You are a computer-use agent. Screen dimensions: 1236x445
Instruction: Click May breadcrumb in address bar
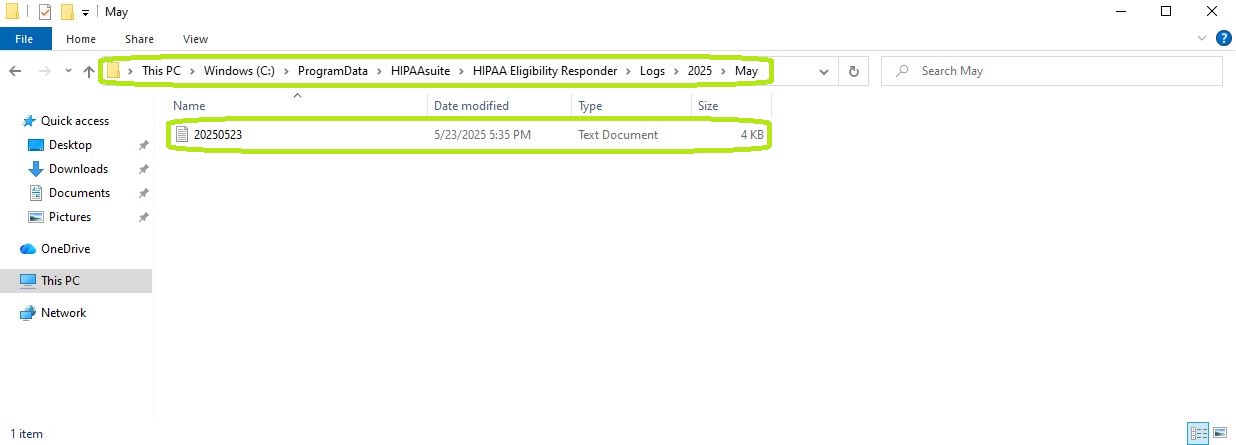pyautogui.click(x=746, y=71)
